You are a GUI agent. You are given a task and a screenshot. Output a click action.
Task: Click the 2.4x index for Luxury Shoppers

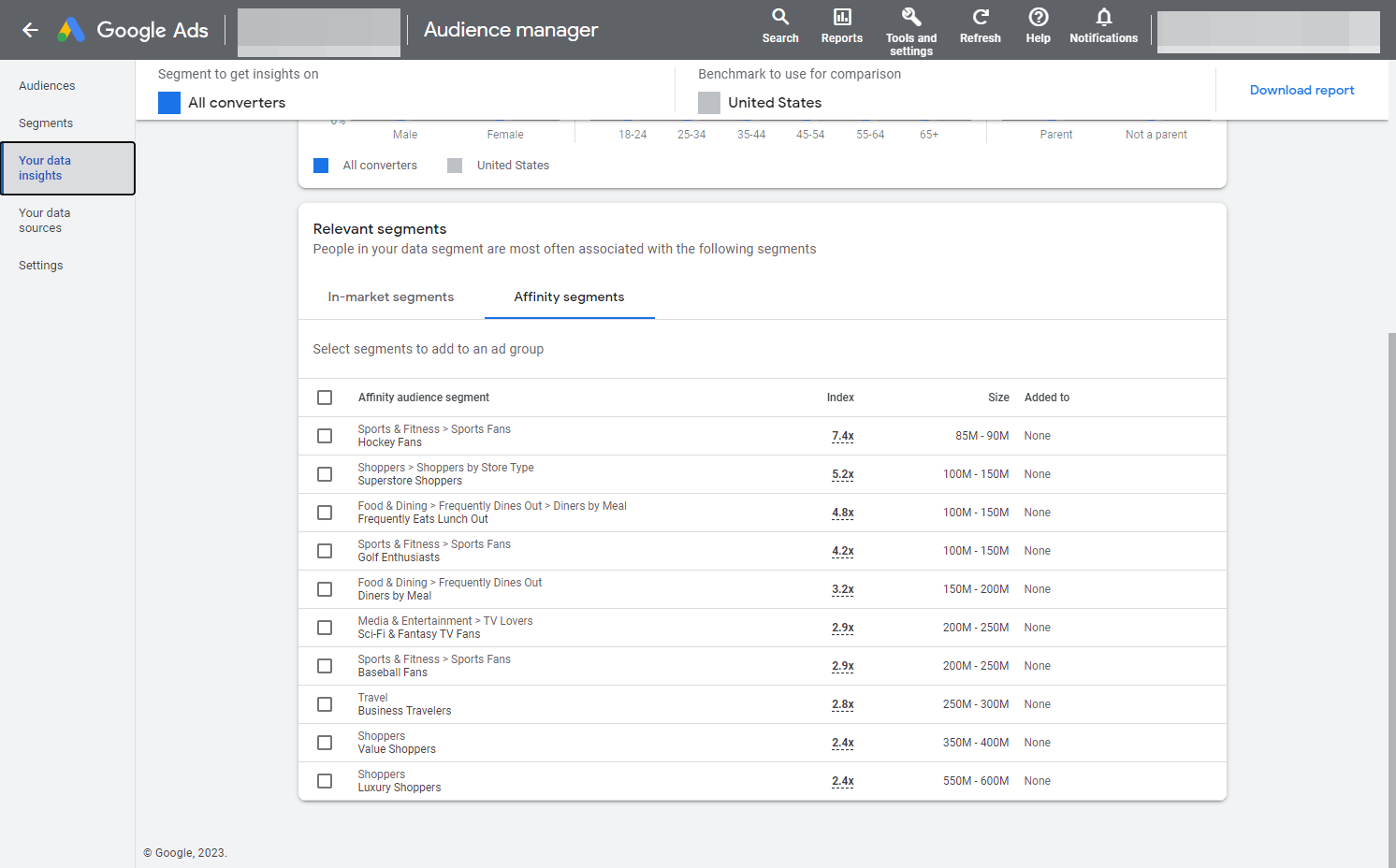click(x=843, y=781)
